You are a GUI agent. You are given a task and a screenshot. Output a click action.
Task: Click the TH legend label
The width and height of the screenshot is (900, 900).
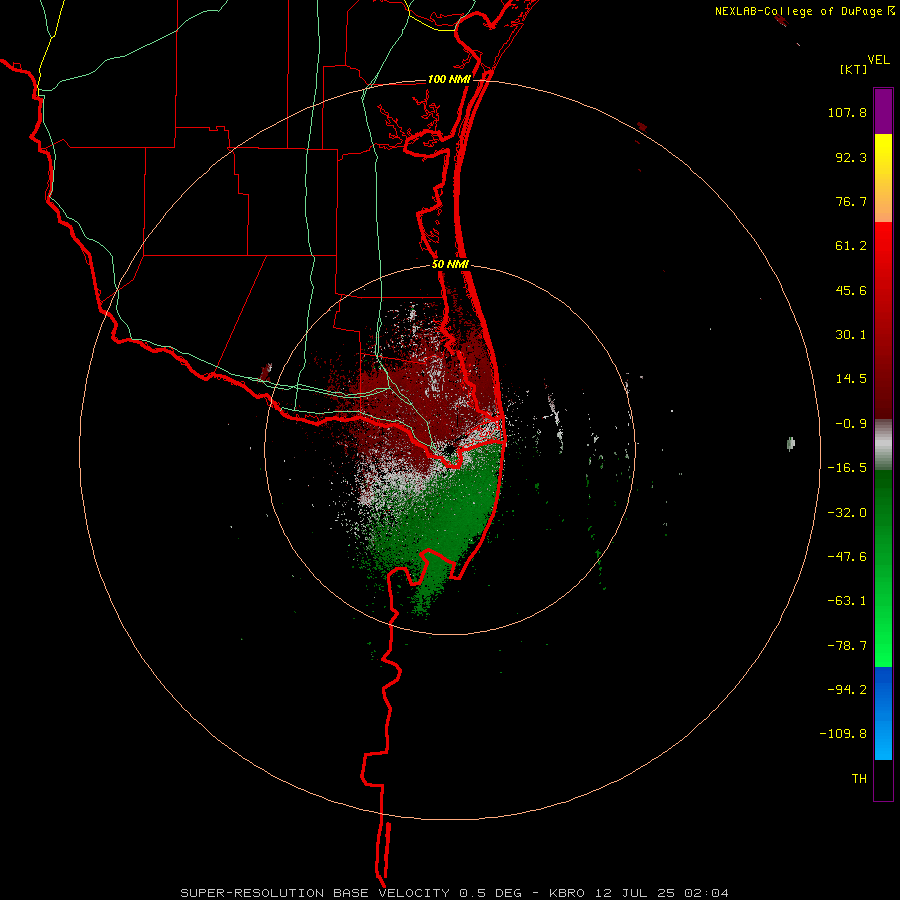[859, 779]
